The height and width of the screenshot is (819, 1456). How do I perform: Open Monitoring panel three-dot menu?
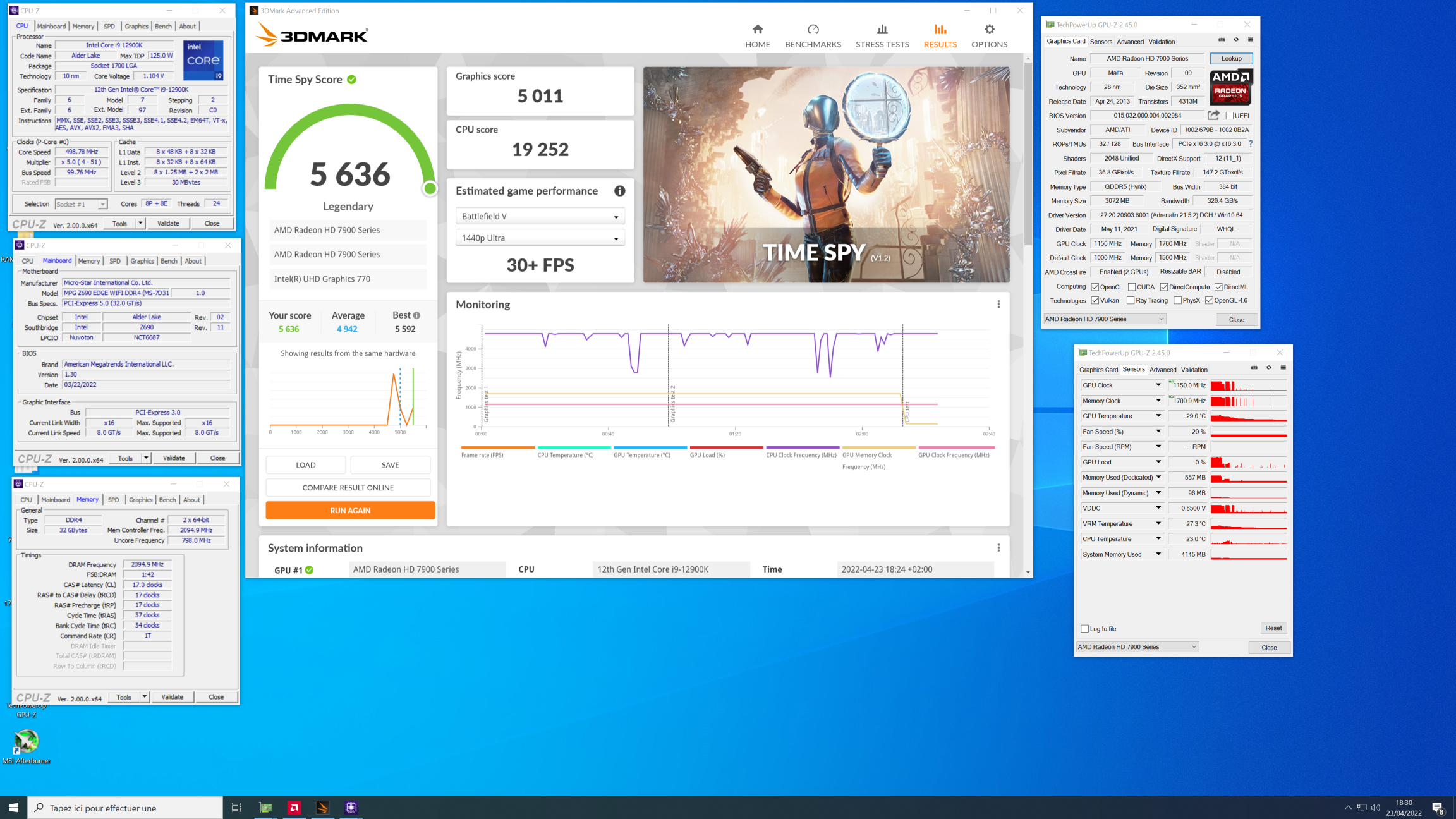pyautogui.click(x=998, y=305)
